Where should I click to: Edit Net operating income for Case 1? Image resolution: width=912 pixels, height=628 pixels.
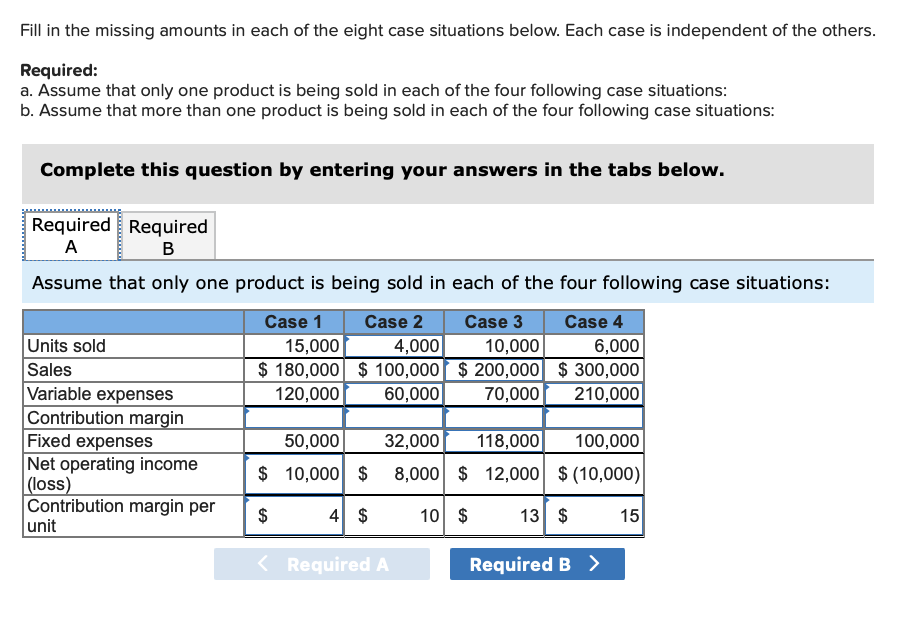(x=291, y=473)
